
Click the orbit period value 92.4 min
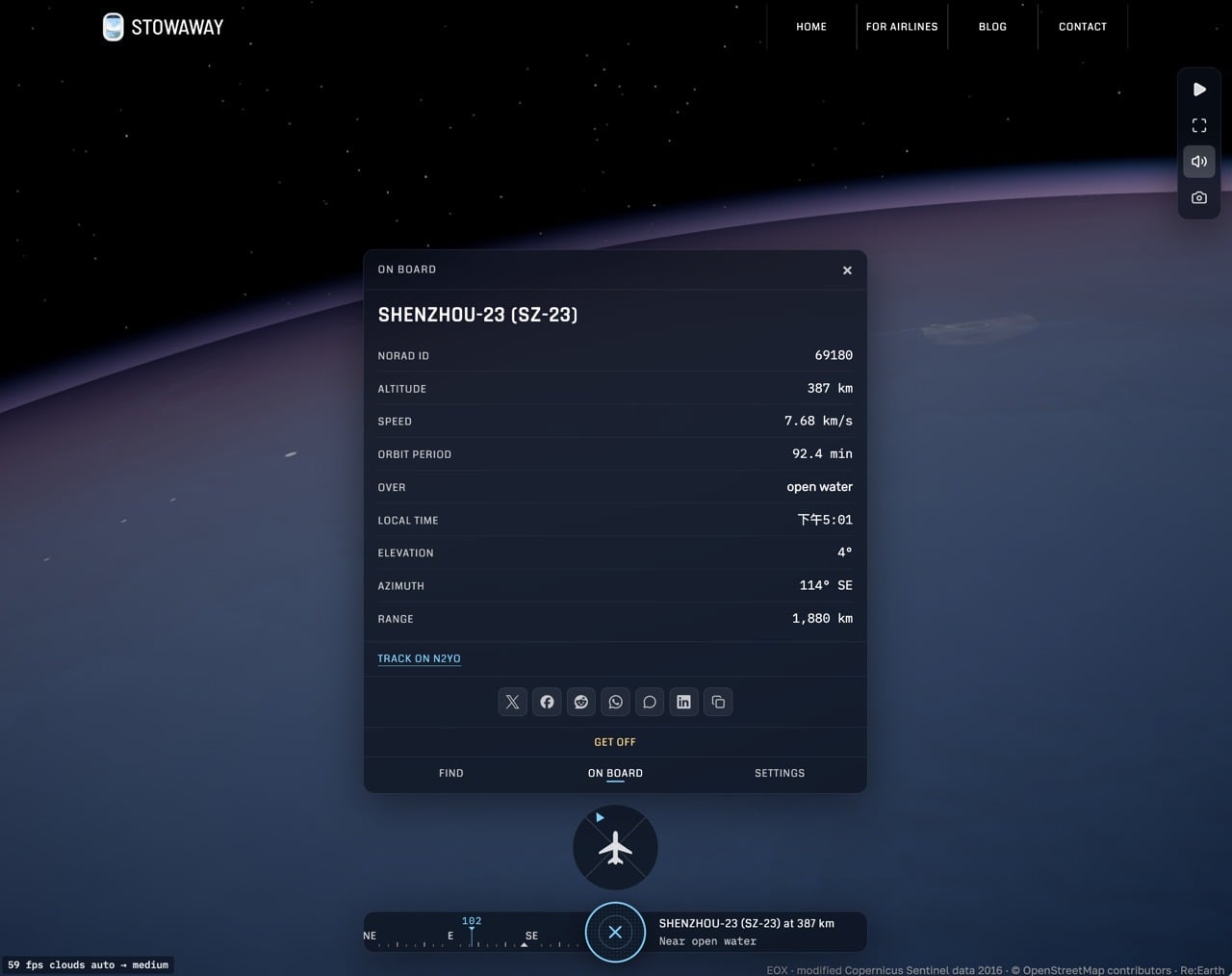(x=822, y=453)
